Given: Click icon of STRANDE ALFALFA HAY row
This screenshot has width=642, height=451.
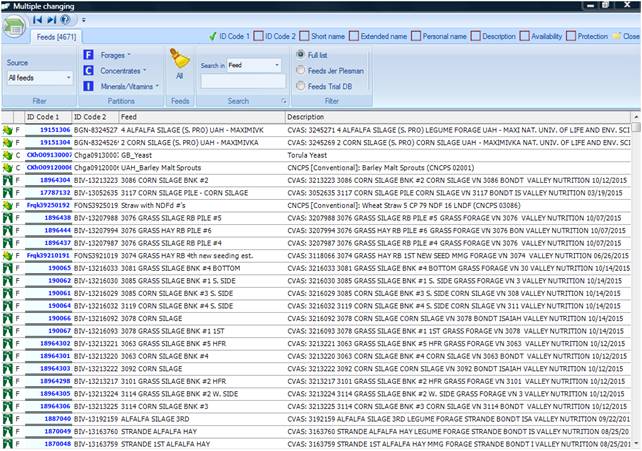Looking at the screenshot, I should 7,432.
